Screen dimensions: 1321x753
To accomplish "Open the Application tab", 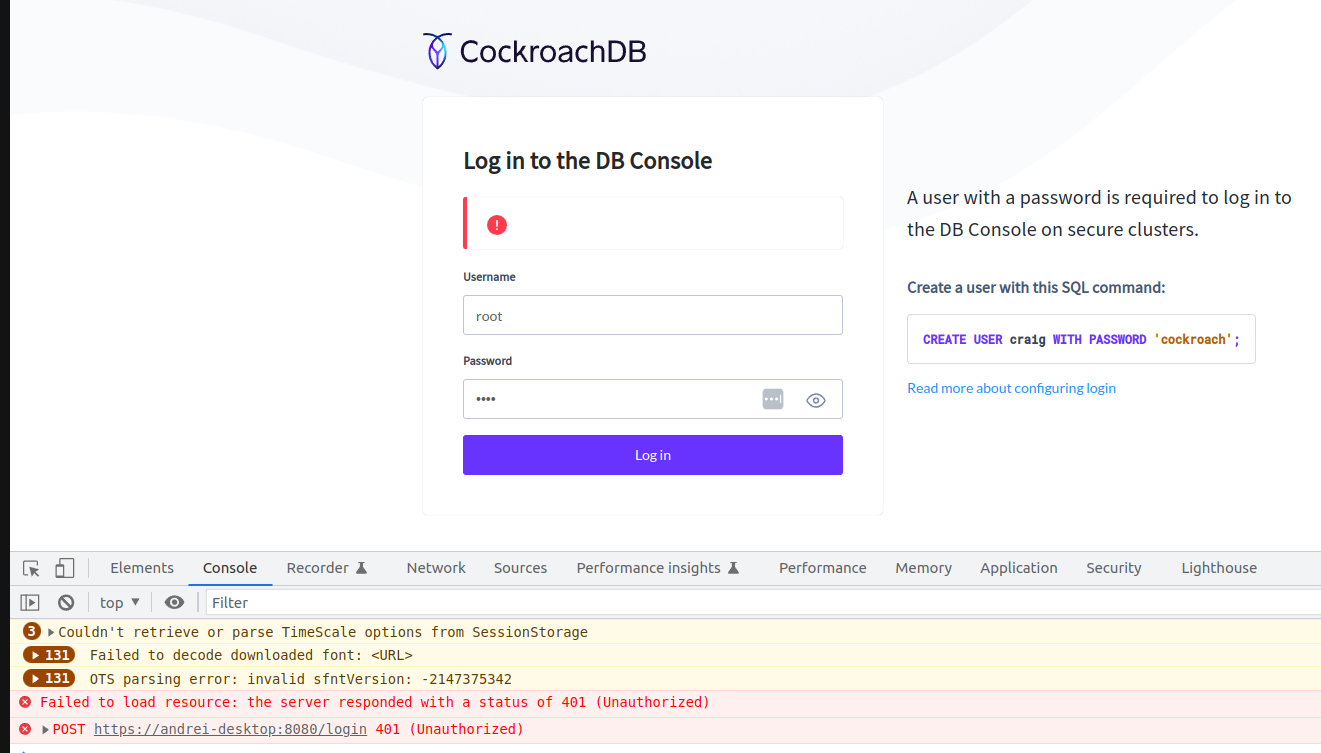I will tap(1018, 568).
